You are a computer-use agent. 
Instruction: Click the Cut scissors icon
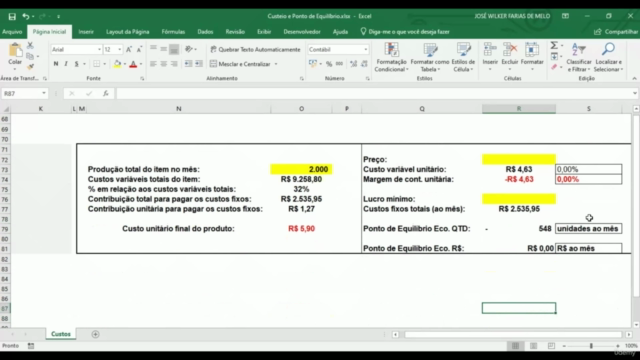[x=30, y=45]
